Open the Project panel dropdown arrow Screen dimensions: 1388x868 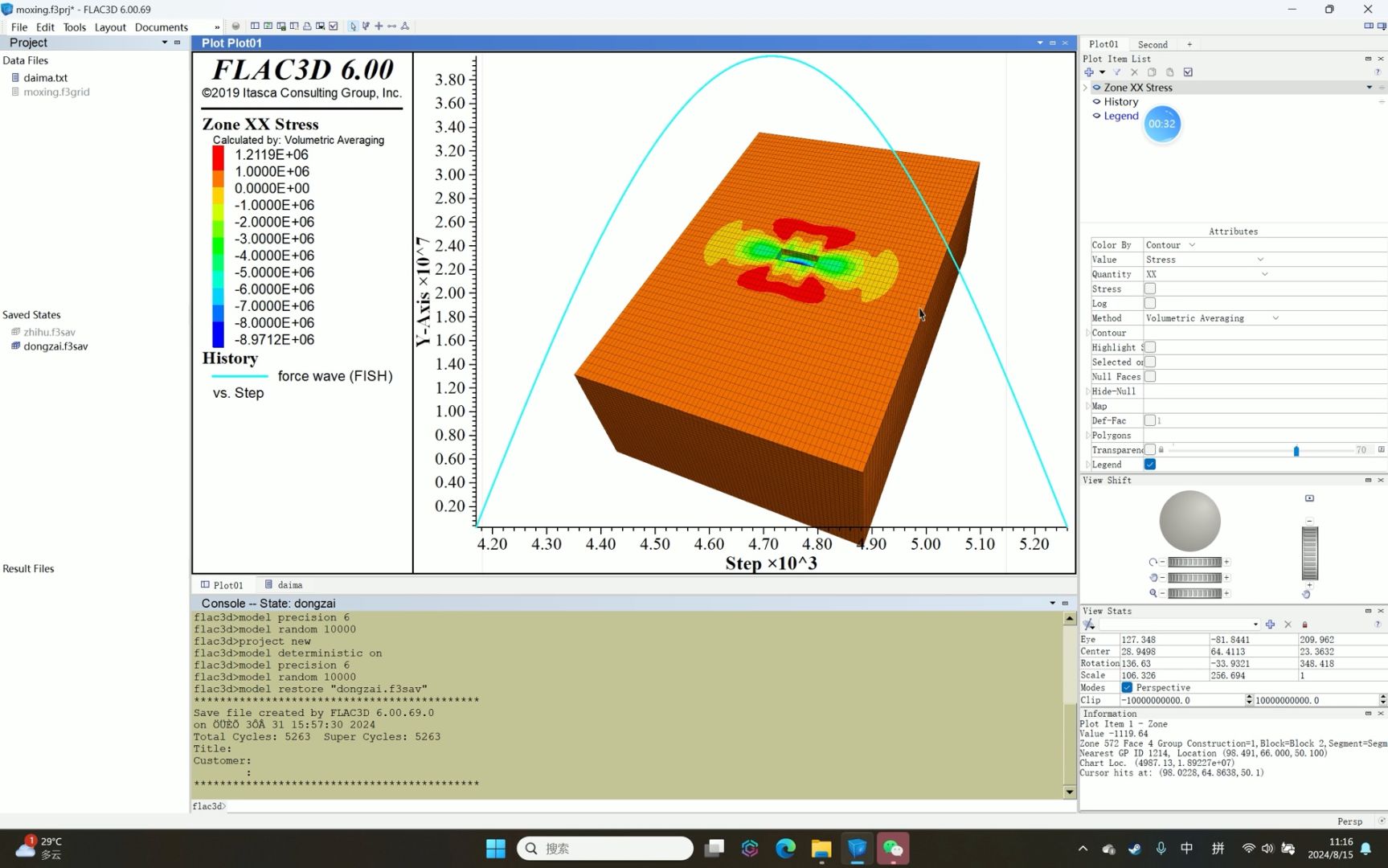(x=165, y=43)
